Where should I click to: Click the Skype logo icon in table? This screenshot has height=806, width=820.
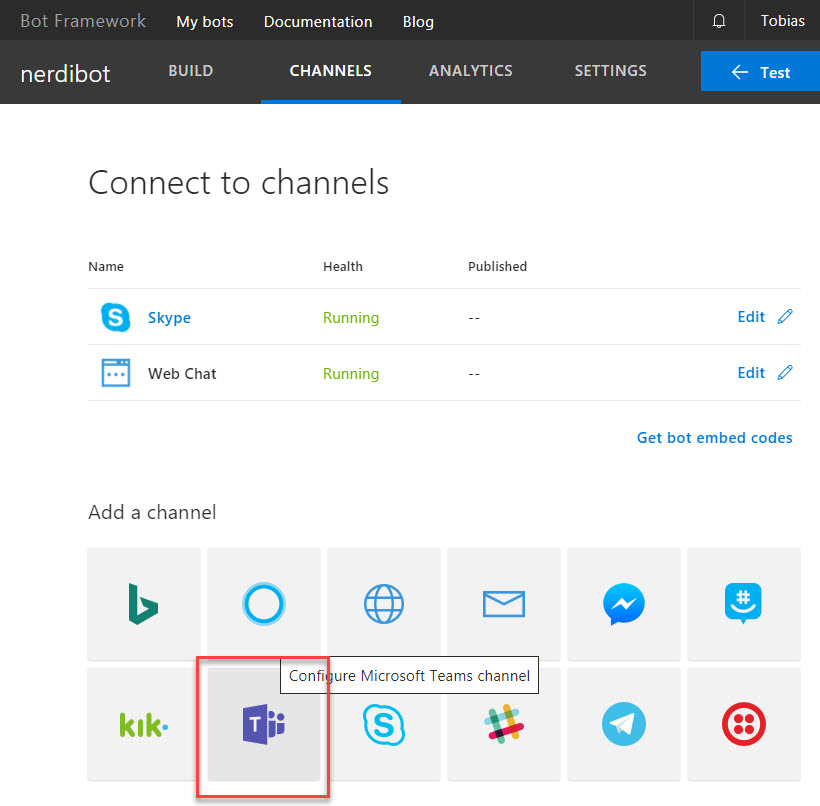116,317
